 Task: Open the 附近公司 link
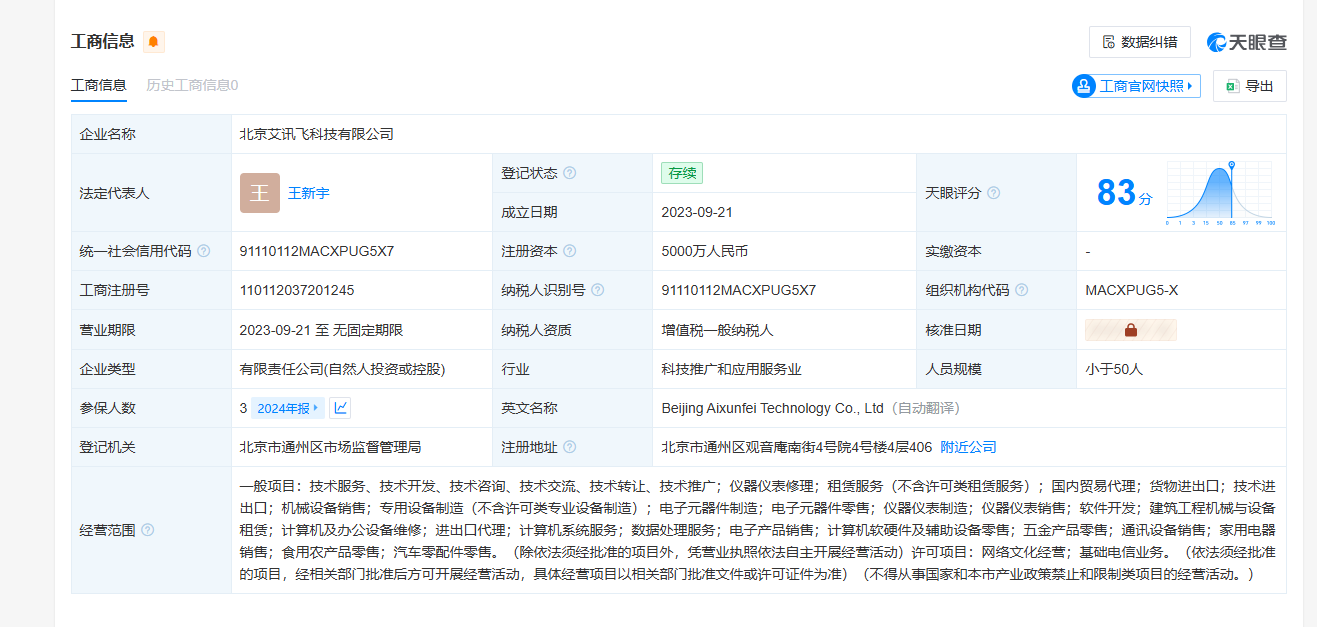pyautogui.click(x=969, y=447)
